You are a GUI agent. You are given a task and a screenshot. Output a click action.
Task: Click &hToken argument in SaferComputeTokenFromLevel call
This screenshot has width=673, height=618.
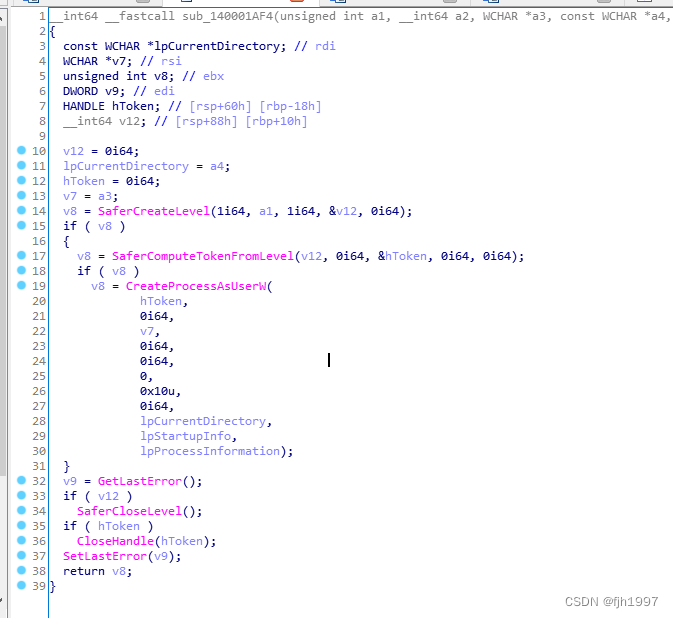coord(402,256)
